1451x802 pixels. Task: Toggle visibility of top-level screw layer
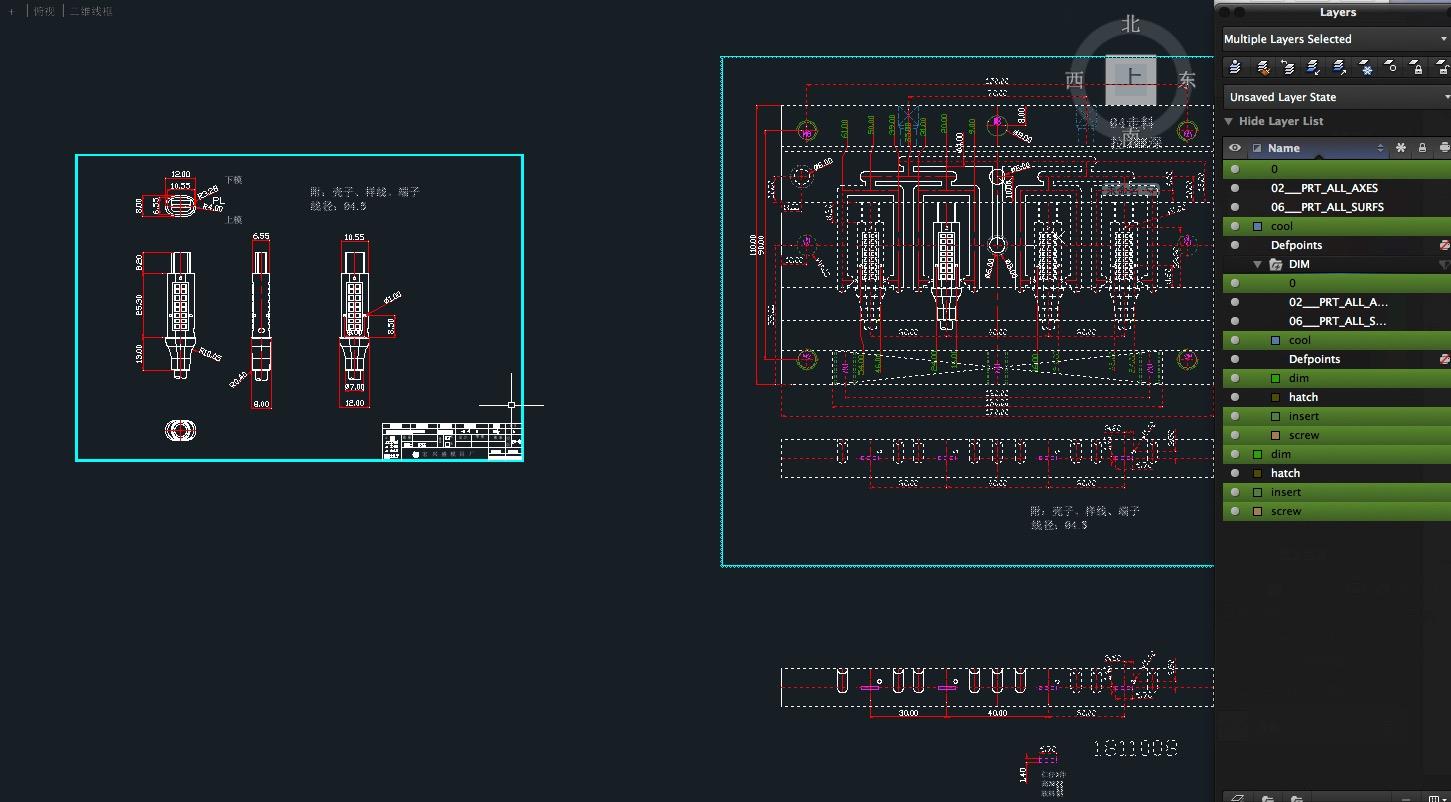[x=1235, y=511]
